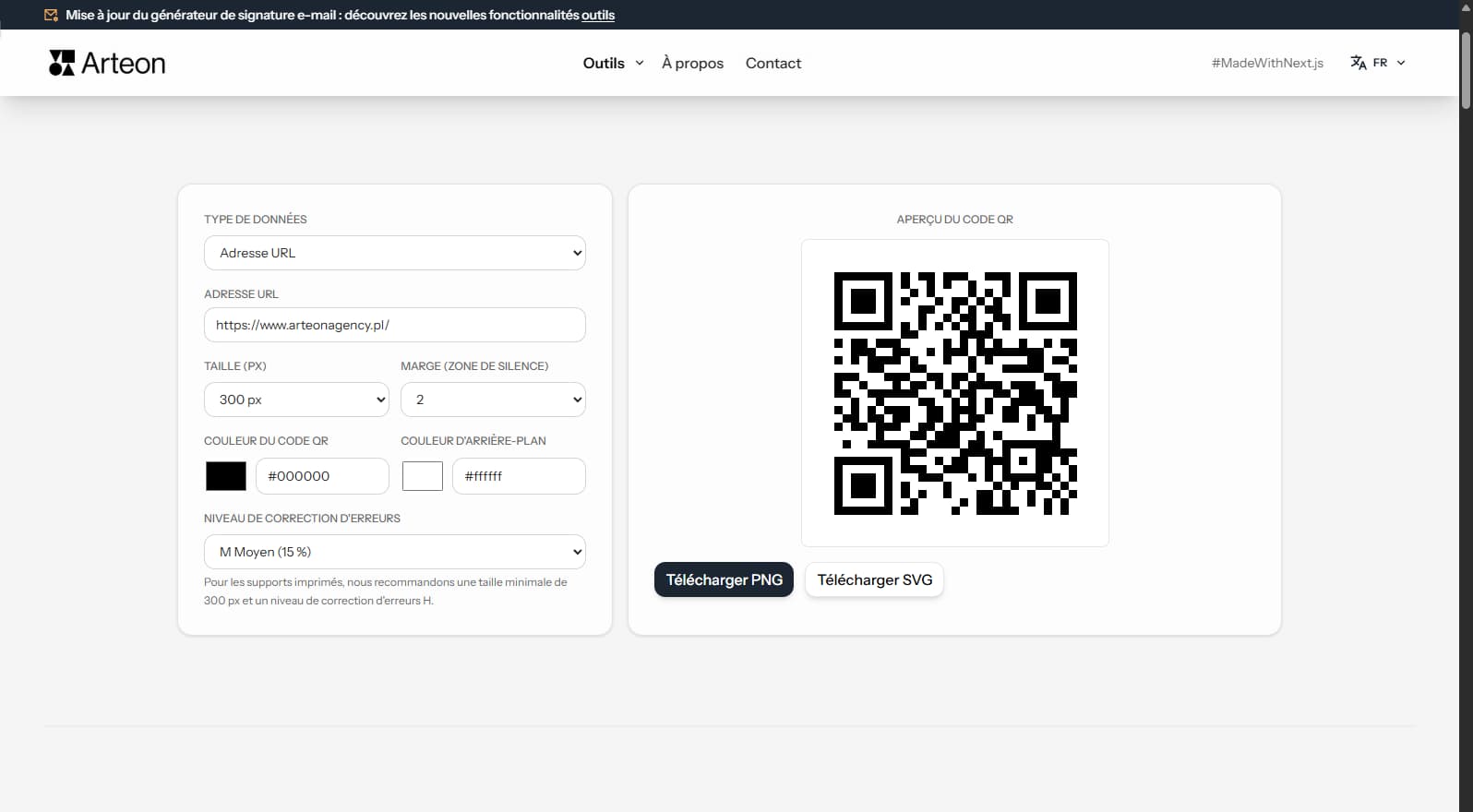Open the Contact page

pyautogui.click(x=773, y=63)
